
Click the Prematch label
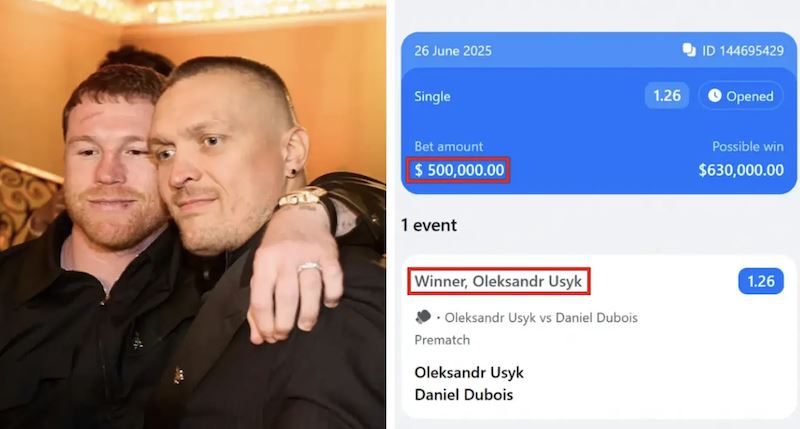pos(442,340)
